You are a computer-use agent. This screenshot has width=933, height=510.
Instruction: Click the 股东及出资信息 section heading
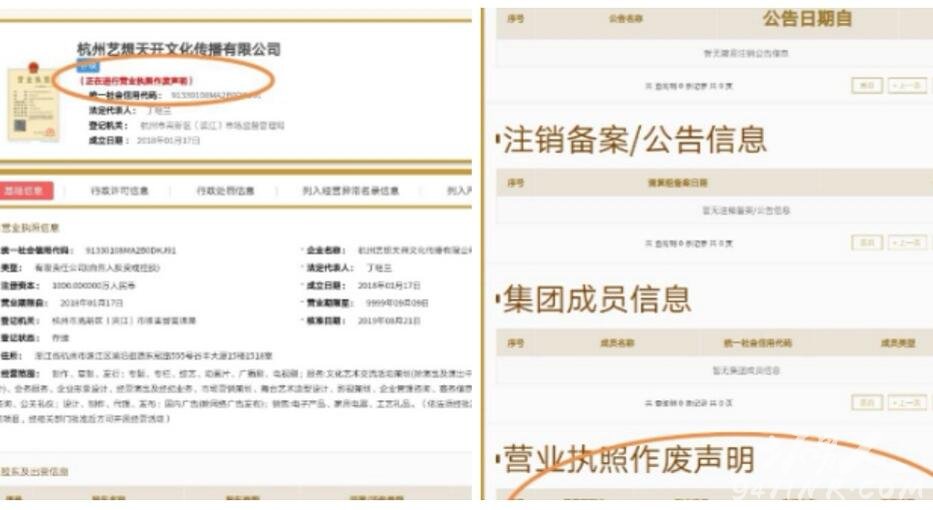point(34,471)
